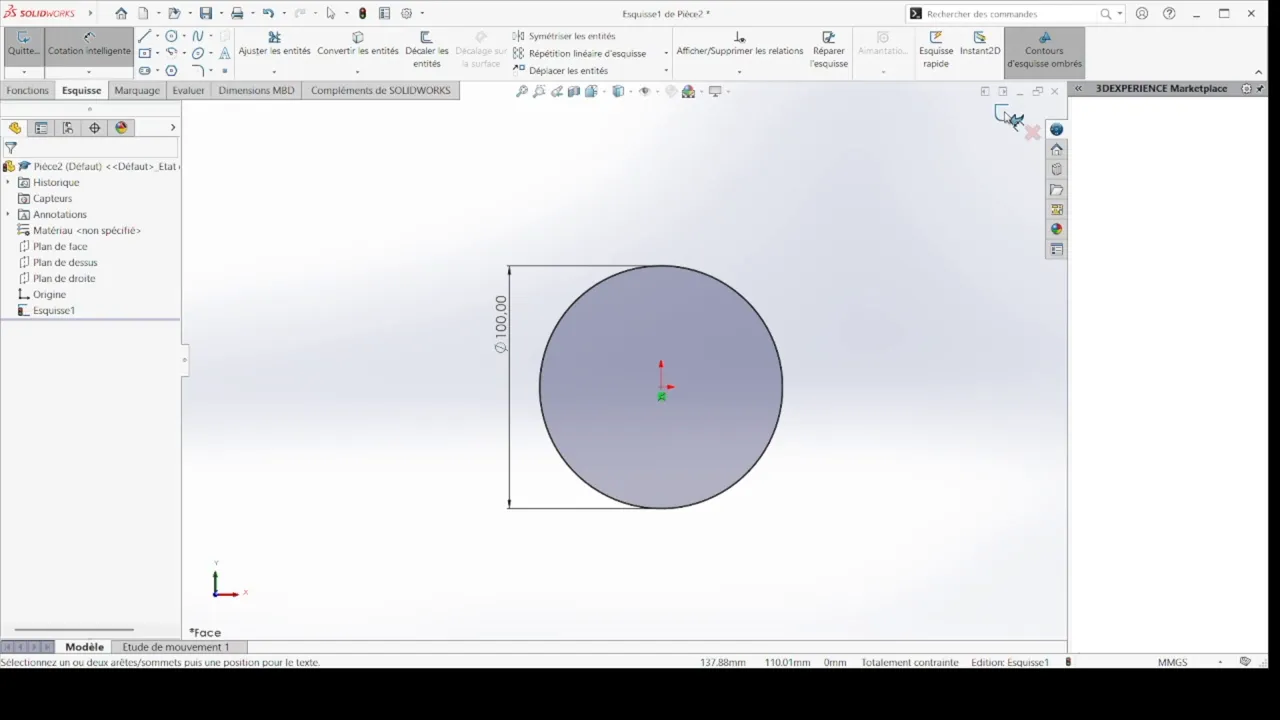Undo the last action with the Undo arrow
1280x720 pixels.
[268, 14]
